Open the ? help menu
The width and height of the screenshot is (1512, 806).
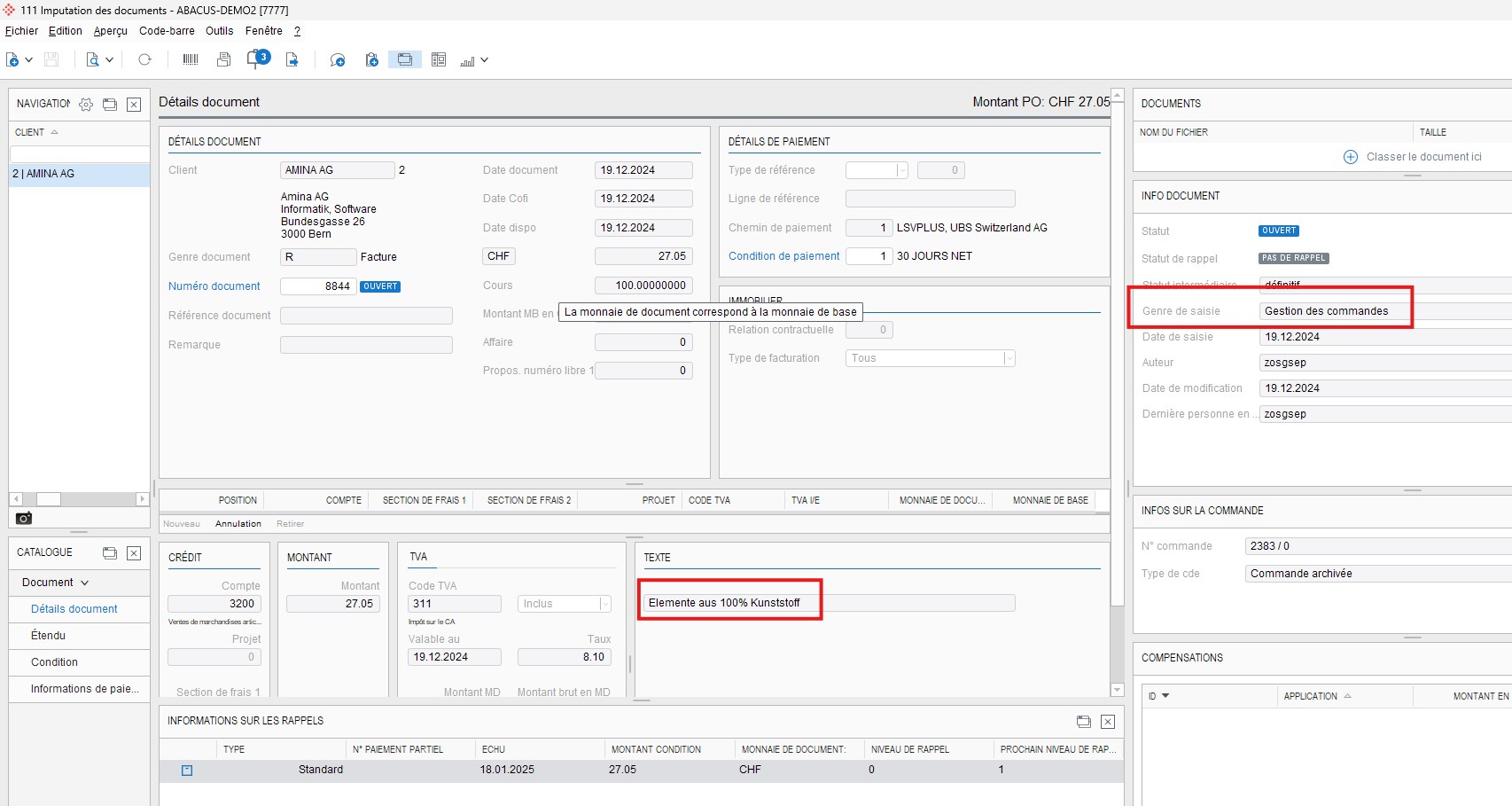coord(298,31)
